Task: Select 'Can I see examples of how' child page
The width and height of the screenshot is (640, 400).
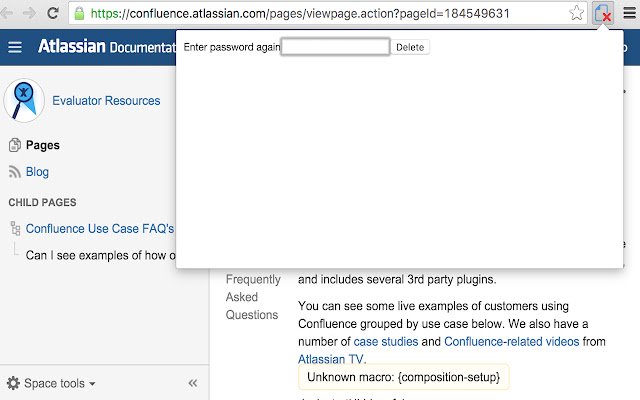Action: 100,256
